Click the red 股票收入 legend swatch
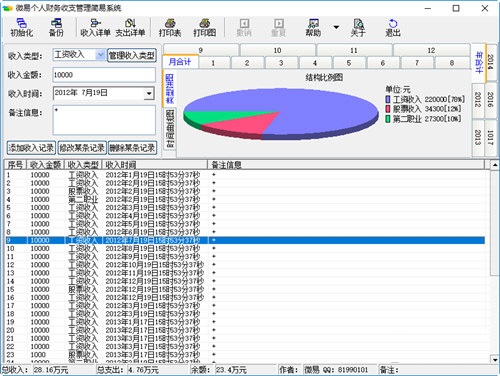Image resolution: width=500 pixels, height=376 pixels. point(388,109)
